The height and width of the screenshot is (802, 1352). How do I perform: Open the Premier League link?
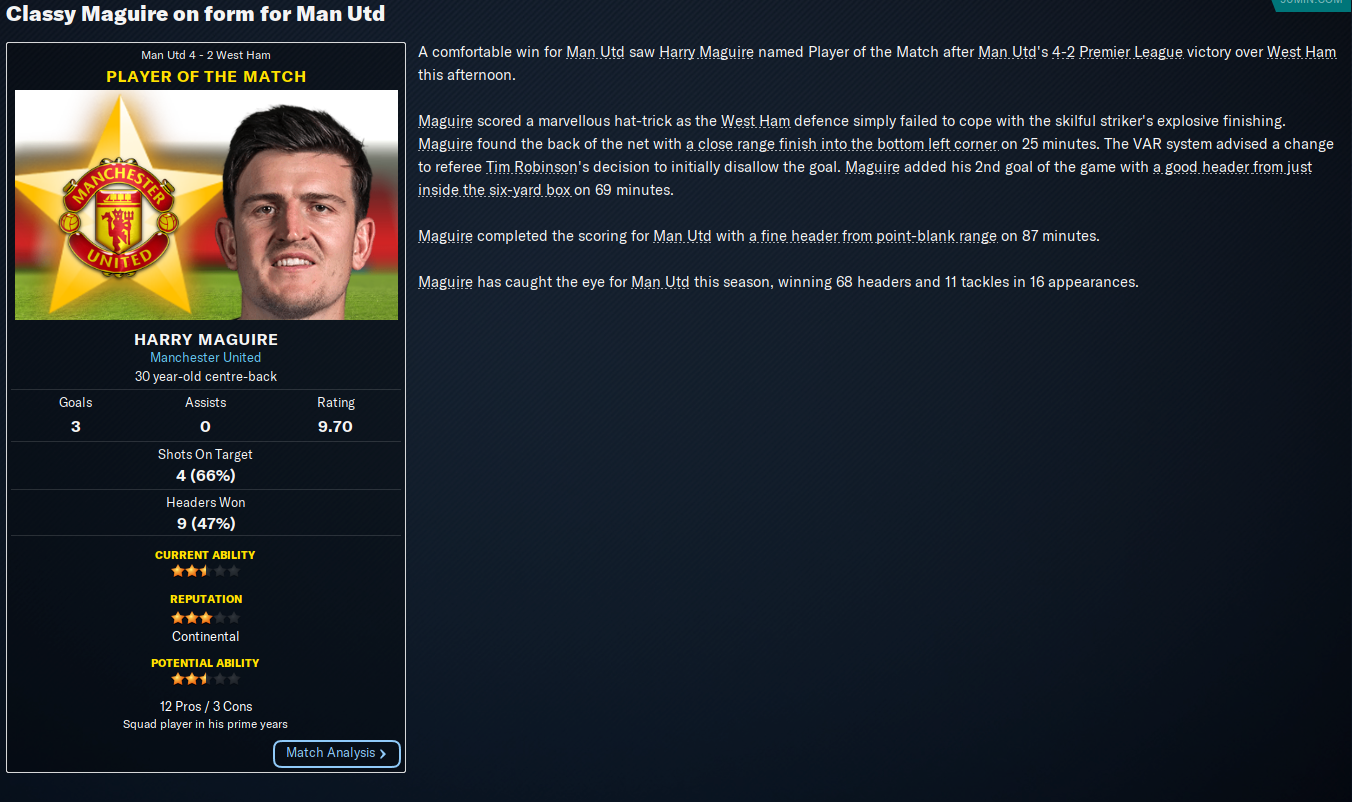1130,52
